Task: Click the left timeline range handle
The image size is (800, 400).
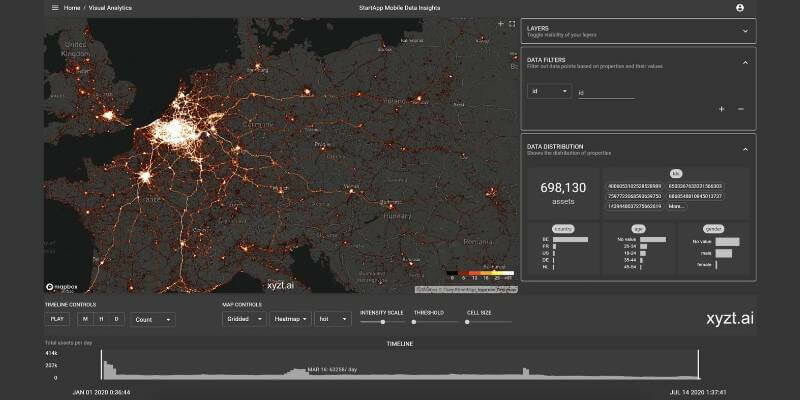Action: pos(101,364)
